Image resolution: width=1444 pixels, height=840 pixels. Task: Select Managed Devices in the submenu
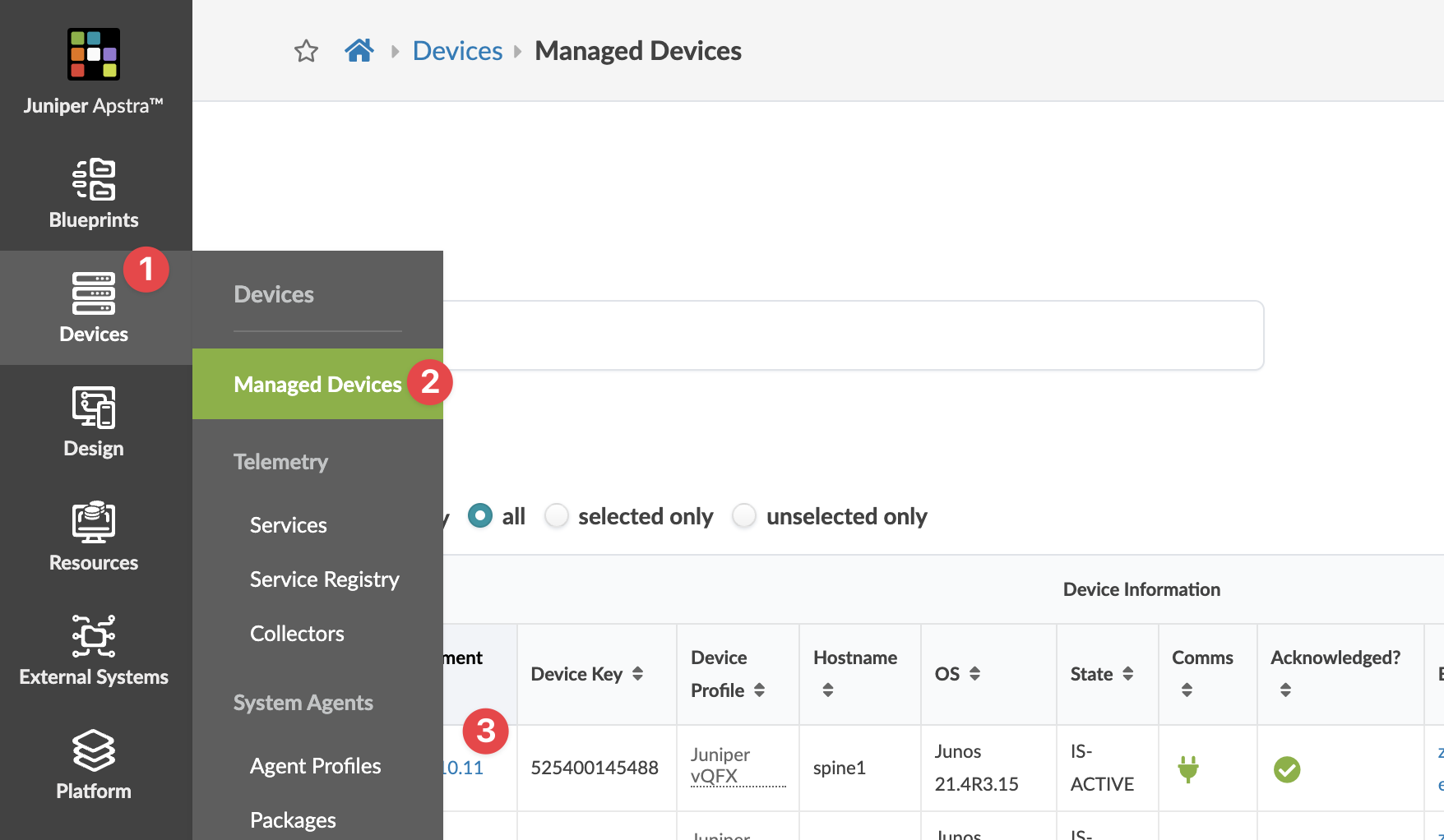pyautogui.click(x=317, y=384)
